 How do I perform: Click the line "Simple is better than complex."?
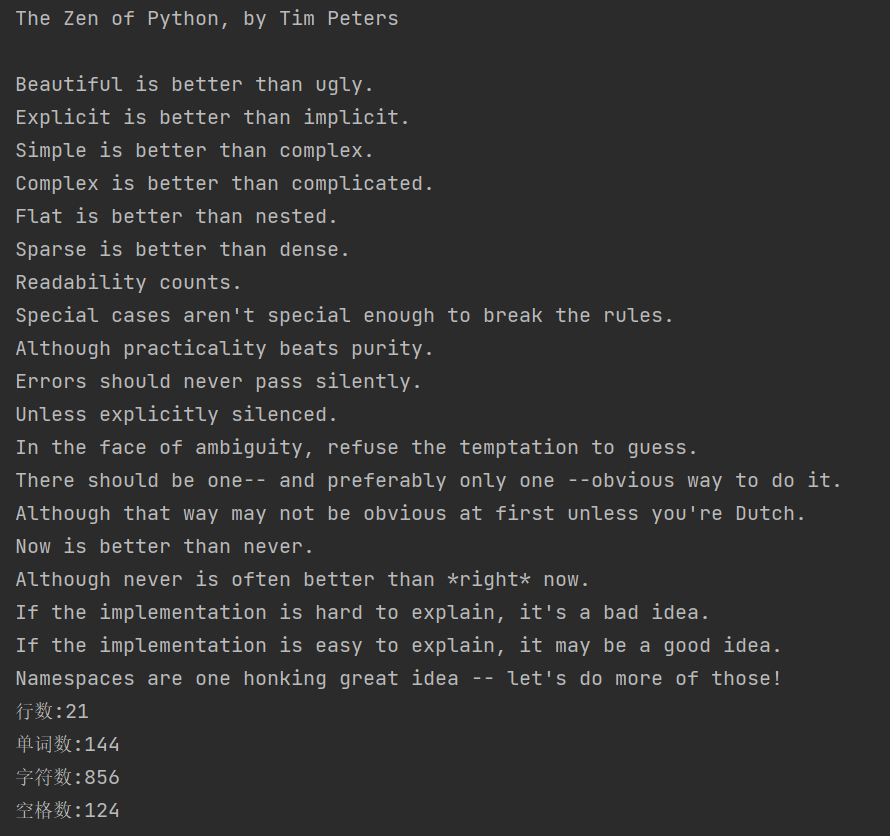194,150
